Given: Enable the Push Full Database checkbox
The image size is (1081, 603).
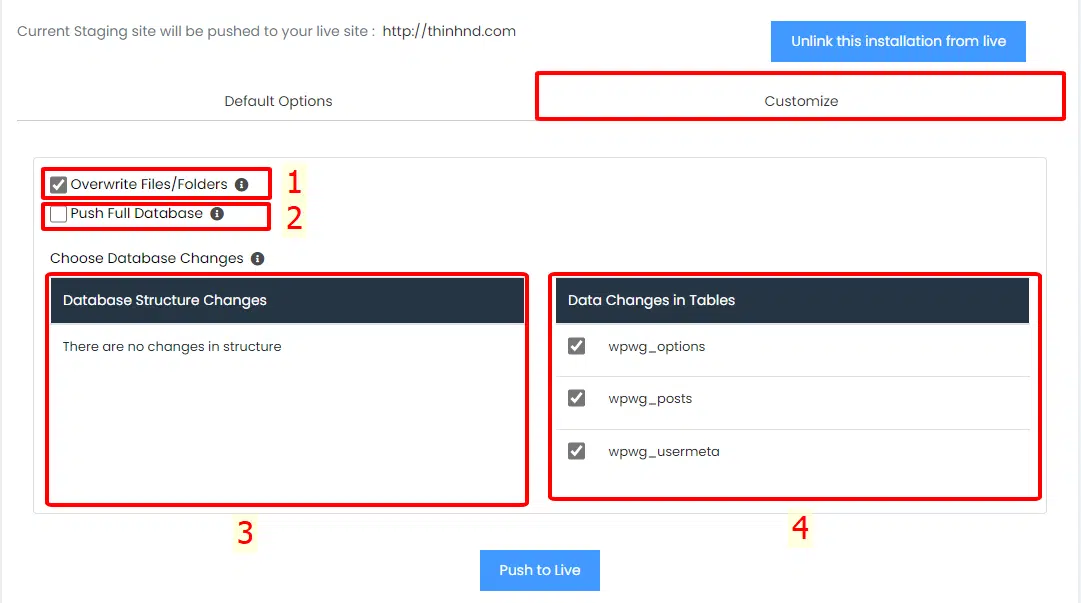Looking at the screenshot, I should pos(59,214).
